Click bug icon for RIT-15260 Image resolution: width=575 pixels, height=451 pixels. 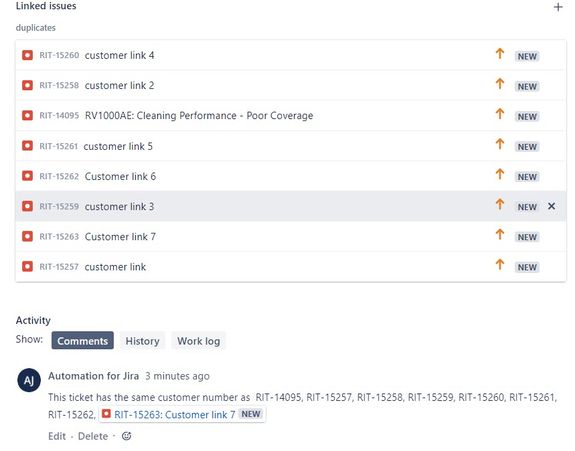28,55
